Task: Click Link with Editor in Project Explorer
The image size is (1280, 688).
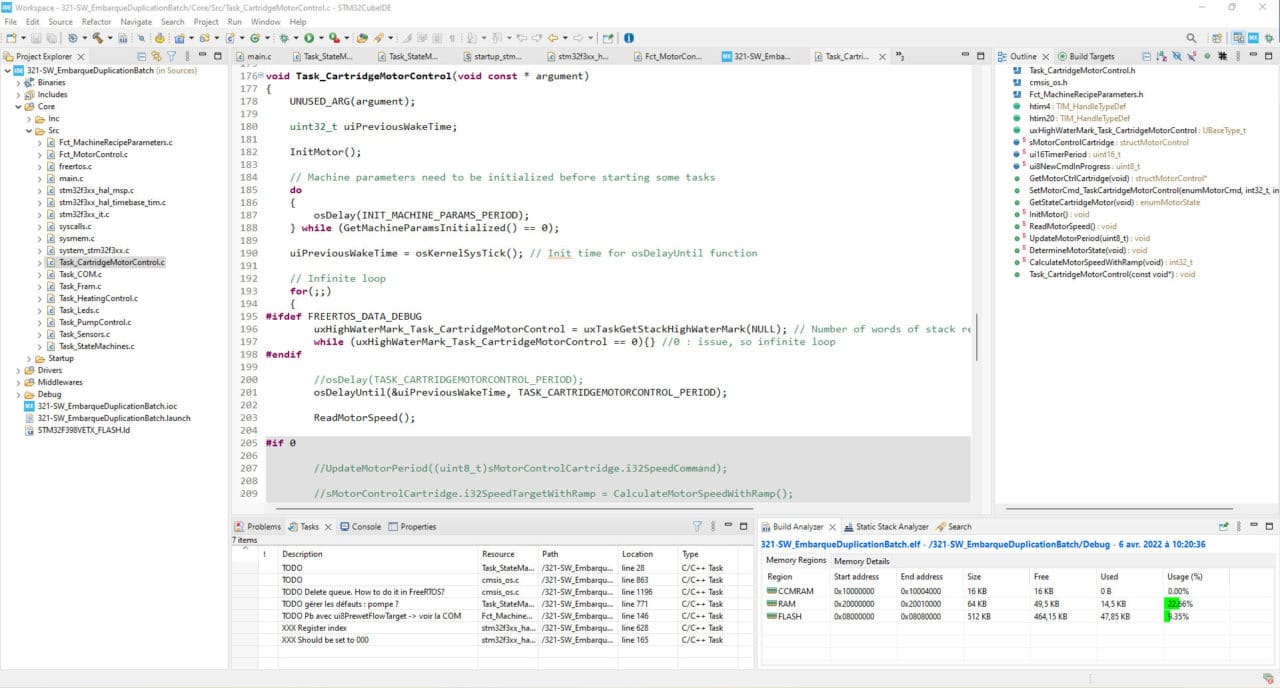Action: click(x=156, y=56)
